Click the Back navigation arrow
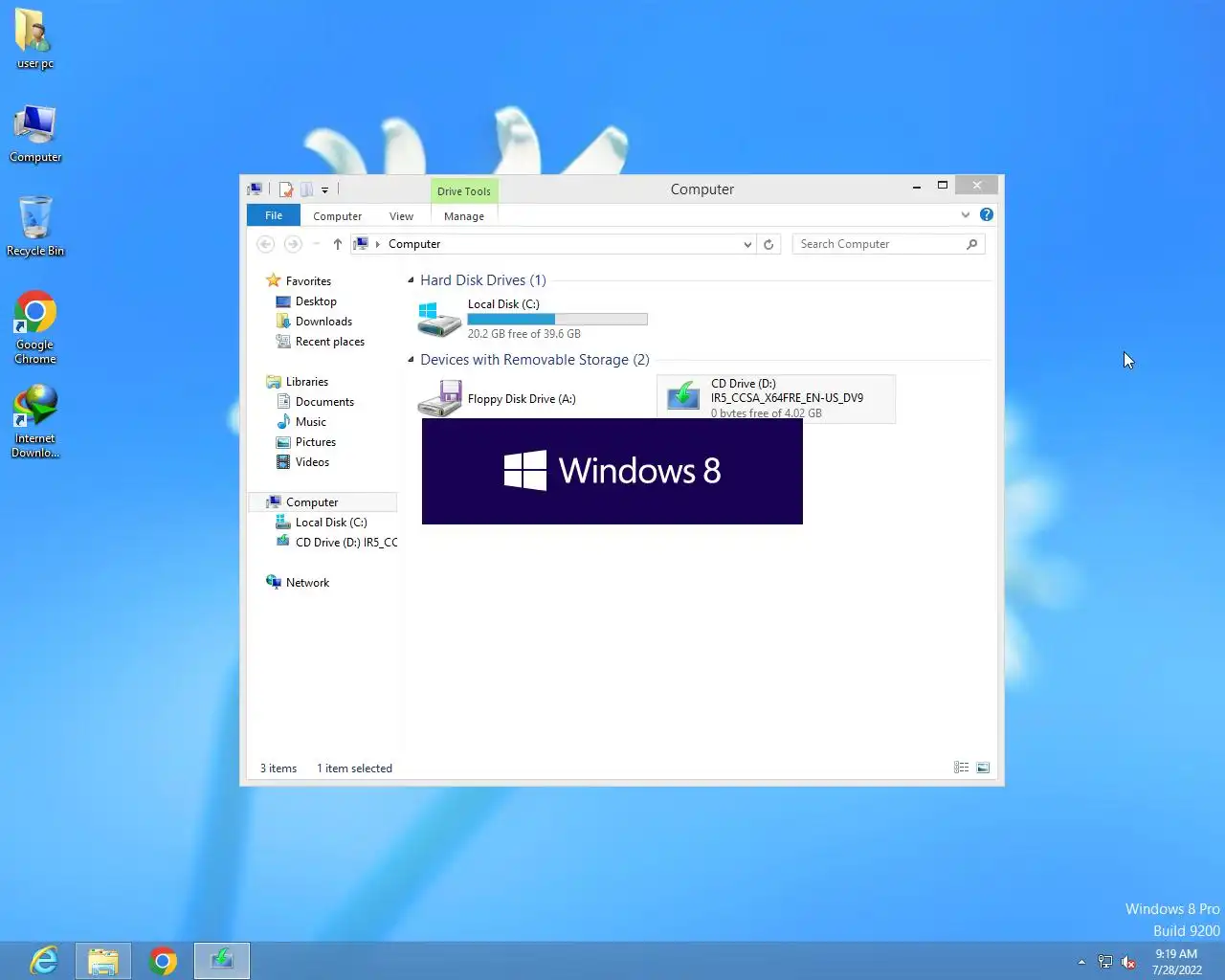This screenshot has height=980, width=1225. [266, 244]
